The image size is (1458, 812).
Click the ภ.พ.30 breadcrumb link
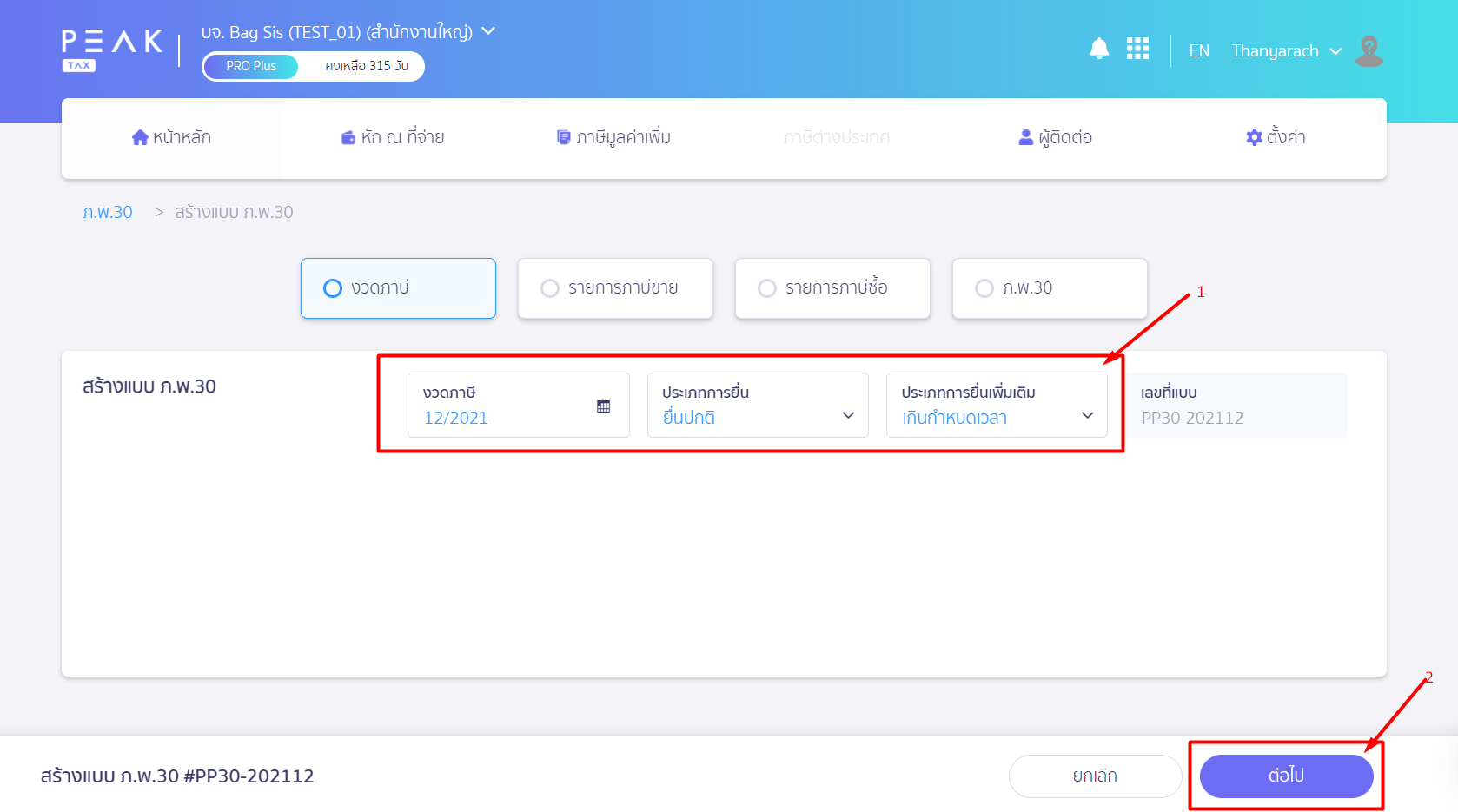[108, 213]
